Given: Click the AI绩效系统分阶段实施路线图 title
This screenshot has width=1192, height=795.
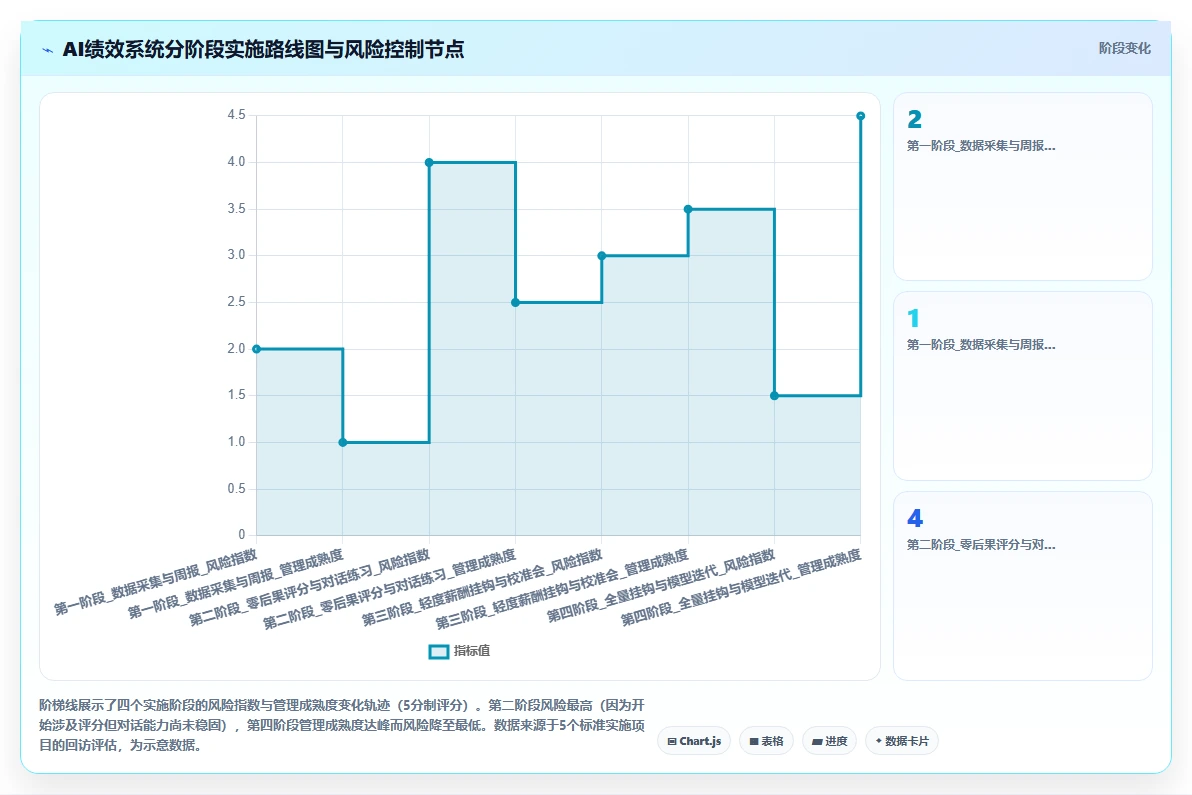Looking at the screenshot, I should 263,50.
